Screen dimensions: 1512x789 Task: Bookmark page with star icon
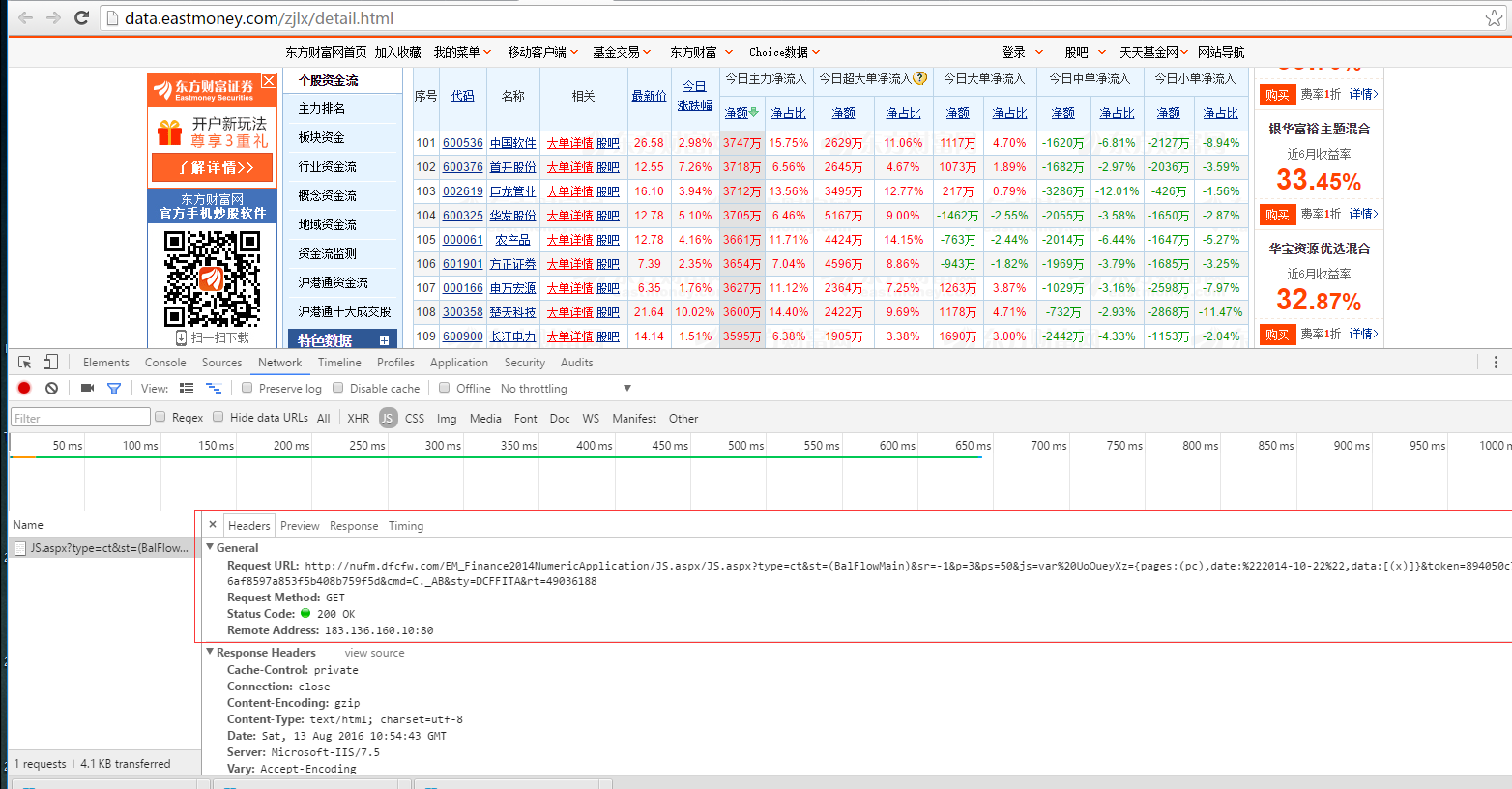pyautogui.click(x=1495, y=17)
